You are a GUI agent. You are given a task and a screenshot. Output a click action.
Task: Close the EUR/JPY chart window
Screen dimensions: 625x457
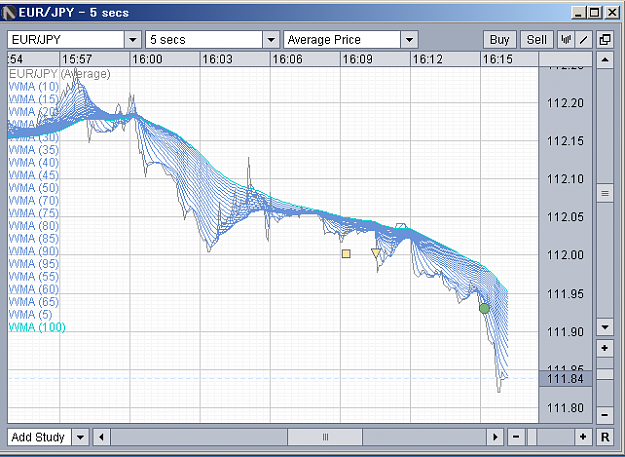[x=612, y=13]
